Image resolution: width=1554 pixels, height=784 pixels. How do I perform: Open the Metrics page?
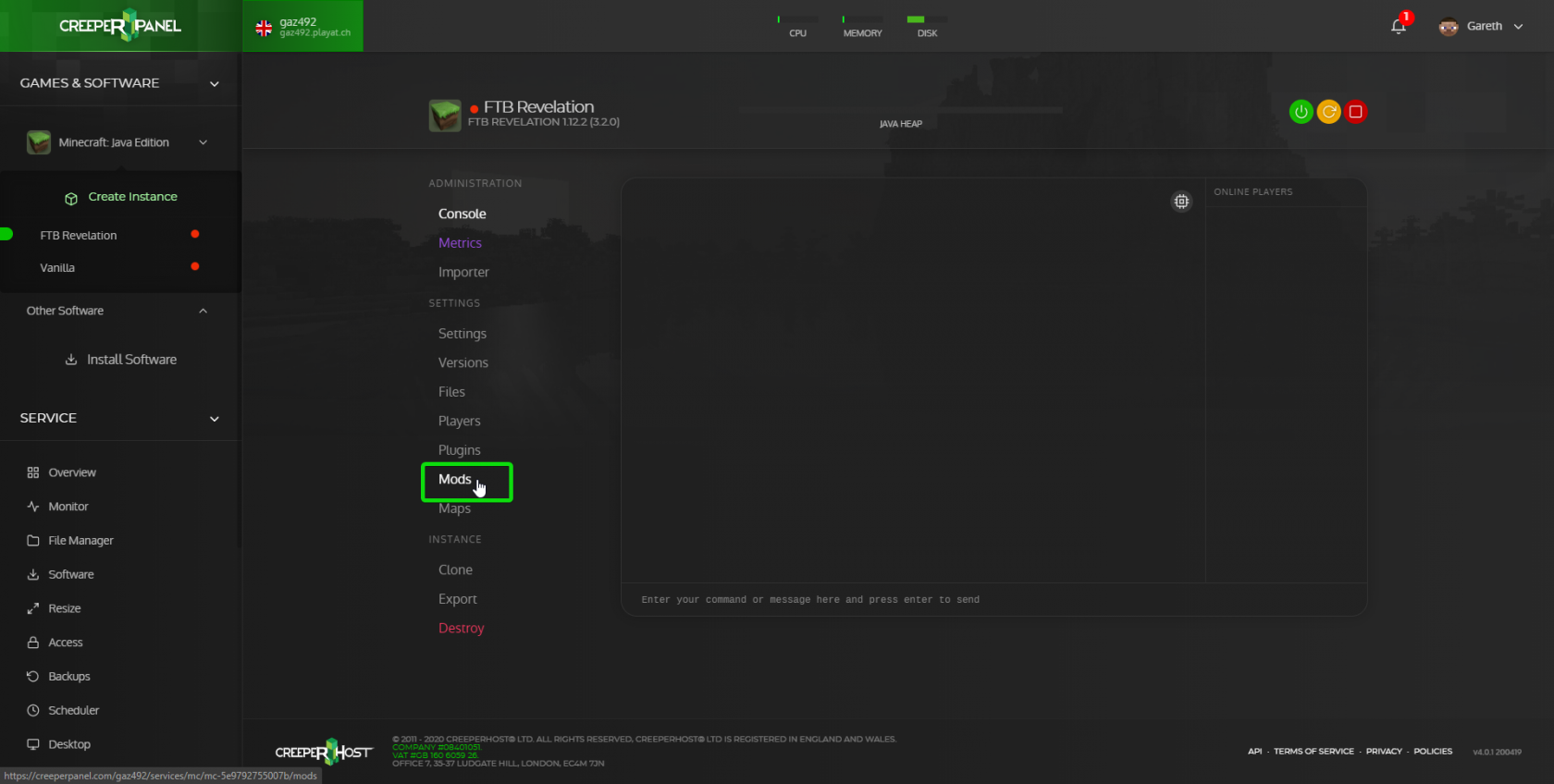click(460, 243)
